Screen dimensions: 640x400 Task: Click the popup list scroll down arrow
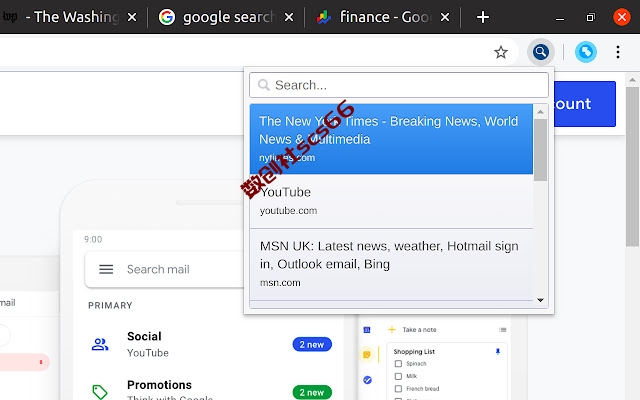540,300
